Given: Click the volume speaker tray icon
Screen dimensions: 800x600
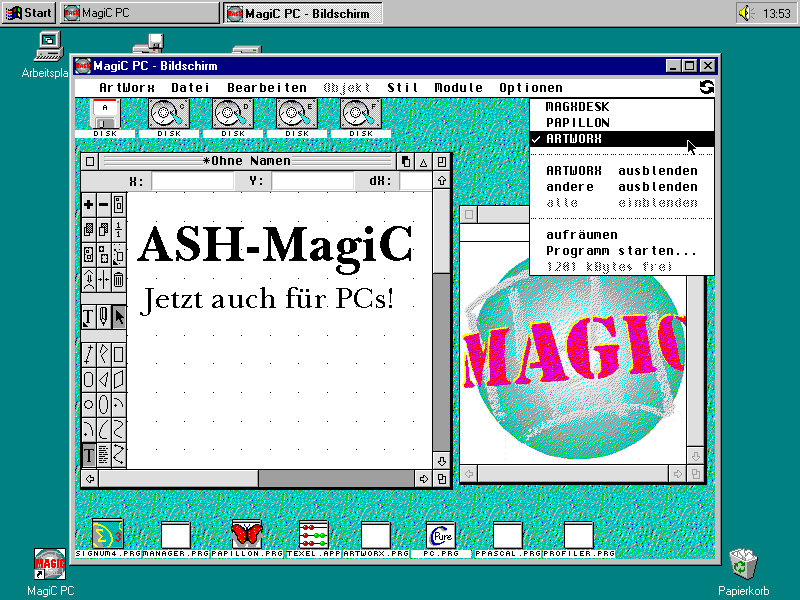Looking at the screenshot, I should pyautogui.click(x=746, y=13).
